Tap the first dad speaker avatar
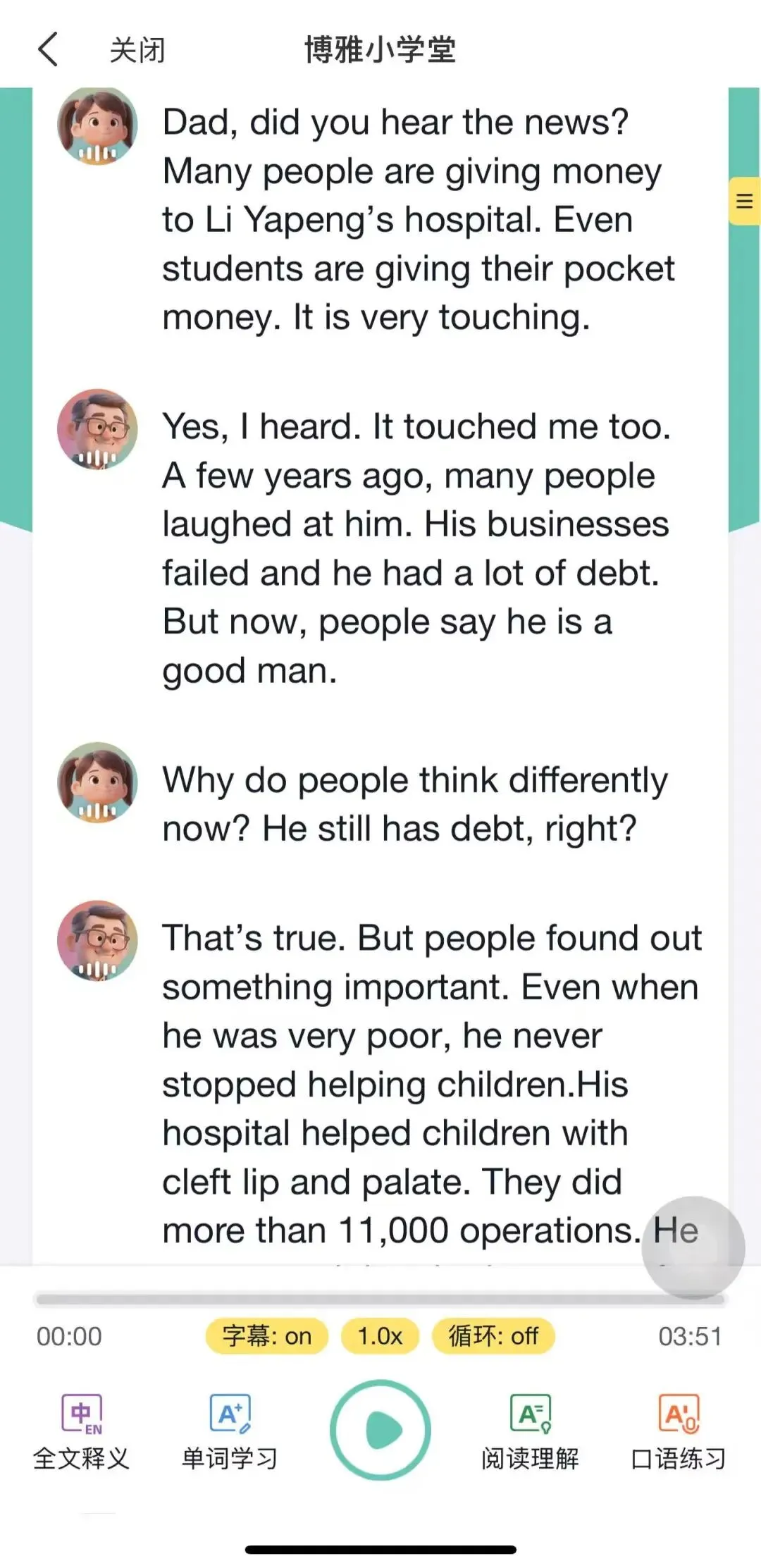The height and width of the screenshot is (1568, 761). click(x=97, y=429)
